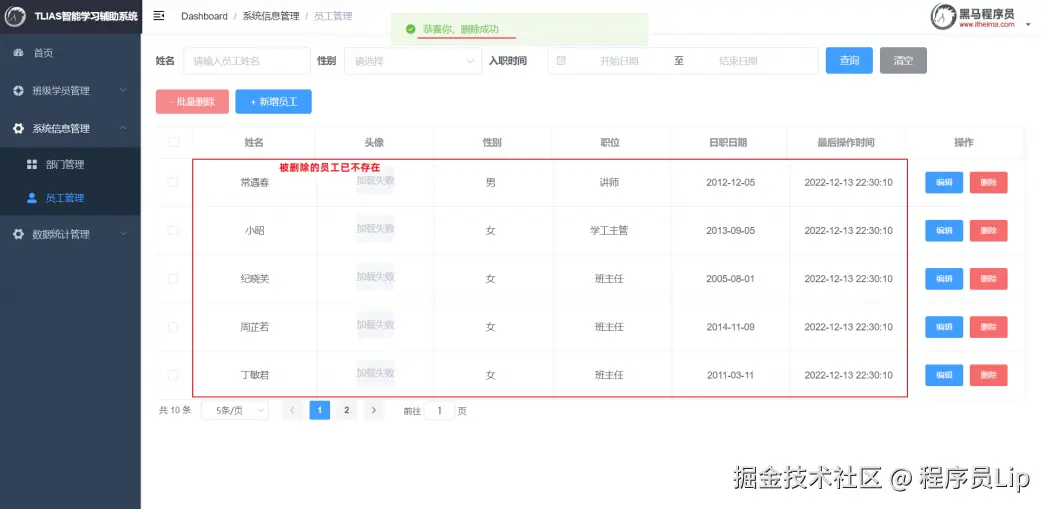
Task: Click the 开始日期 start date field
Action: tap(619, 61)
